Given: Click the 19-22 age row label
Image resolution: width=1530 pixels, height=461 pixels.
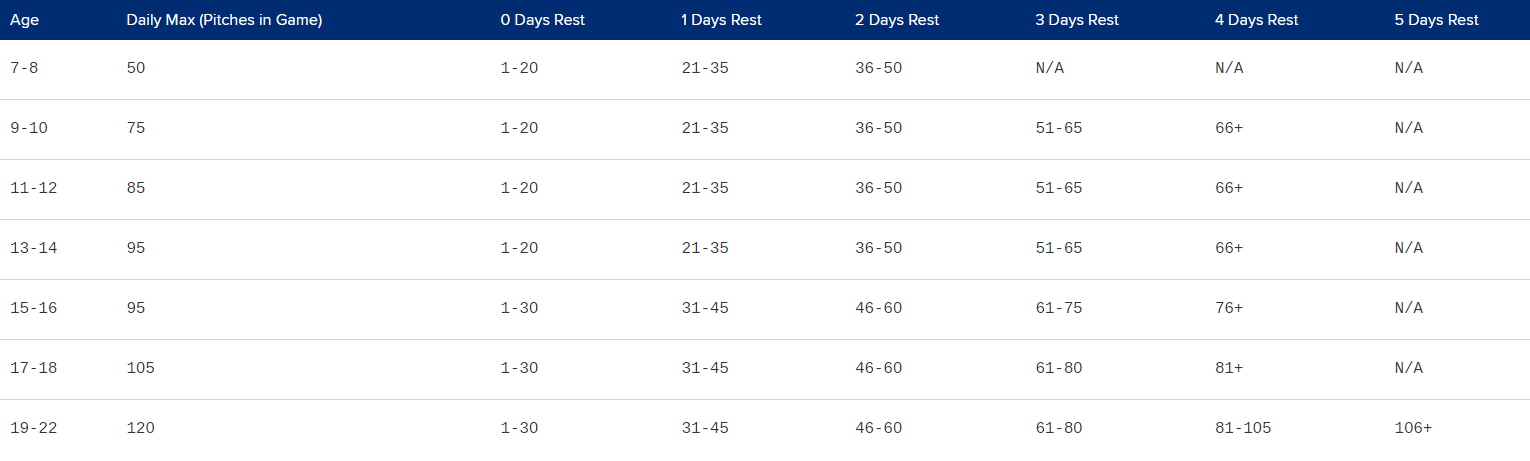Looking at the screenshot, I should 33,428.
